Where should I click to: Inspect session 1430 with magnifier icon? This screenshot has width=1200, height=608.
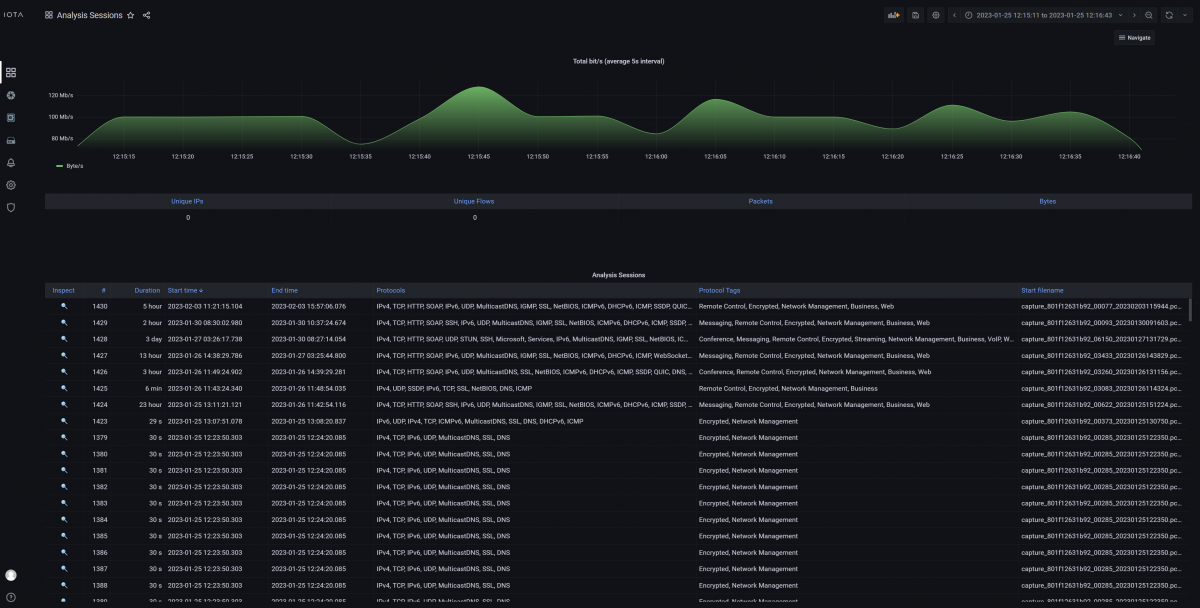tap(64, 306)
